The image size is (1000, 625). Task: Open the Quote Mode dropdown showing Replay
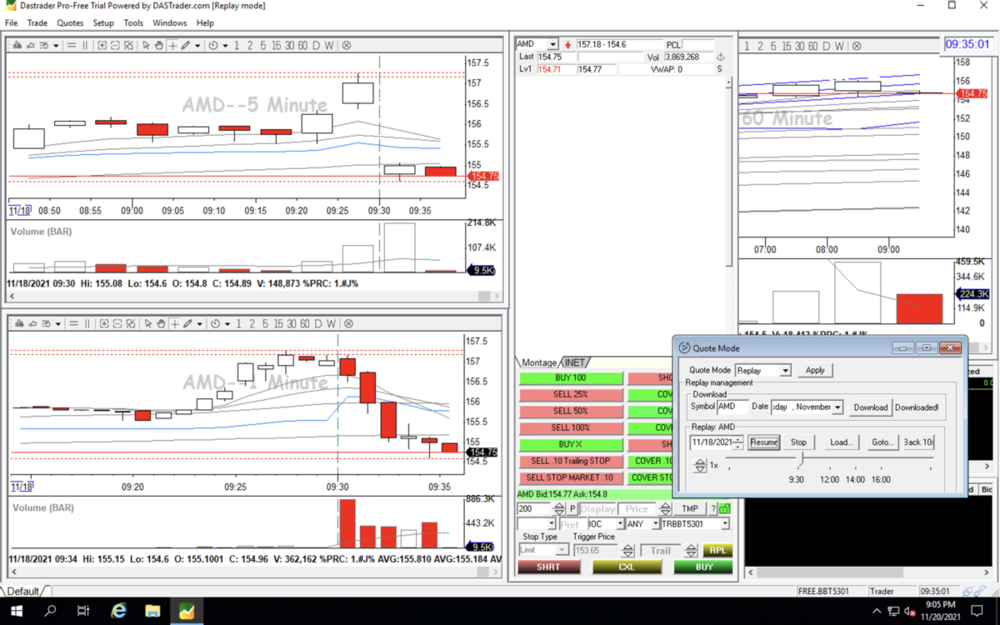point(763,370)
